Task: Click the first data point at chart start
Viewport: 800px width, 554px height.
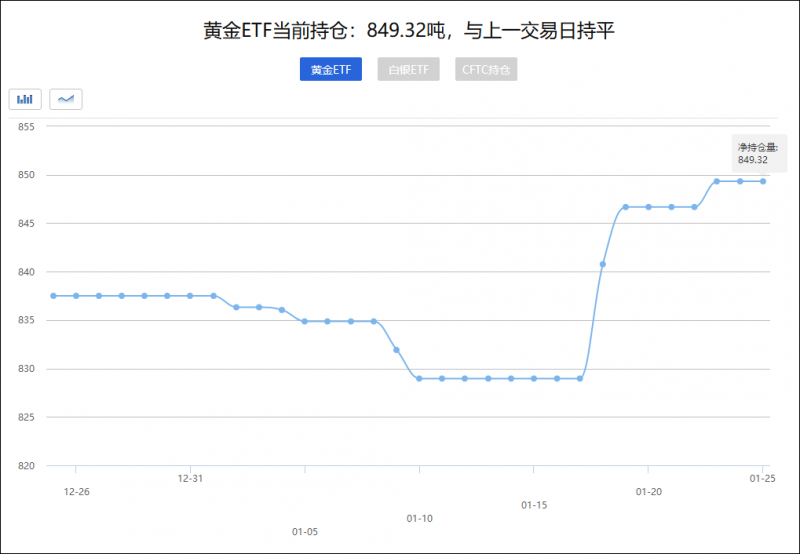Action: tap(53, 296)
